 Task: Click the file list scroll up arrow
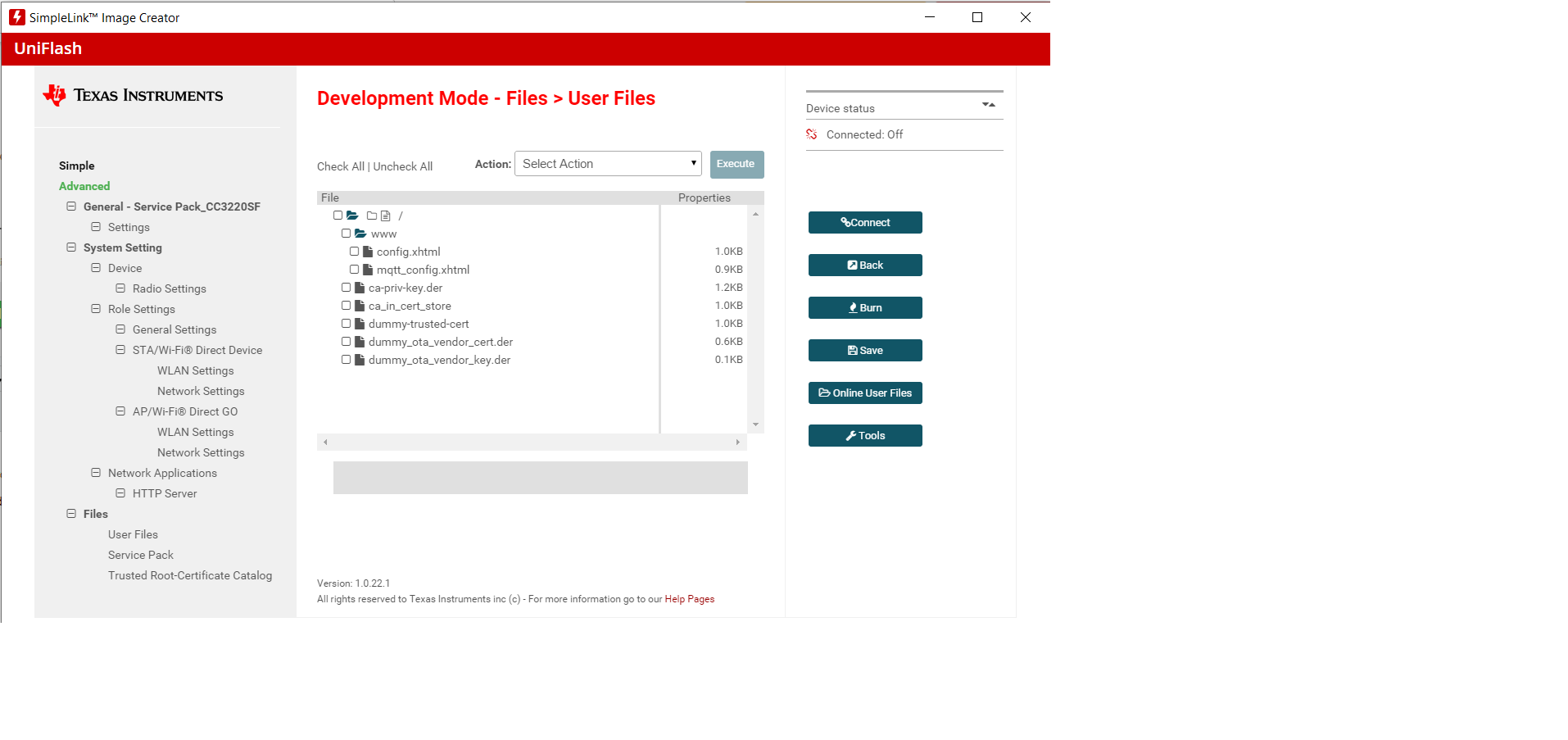click(x=755, y=214)
